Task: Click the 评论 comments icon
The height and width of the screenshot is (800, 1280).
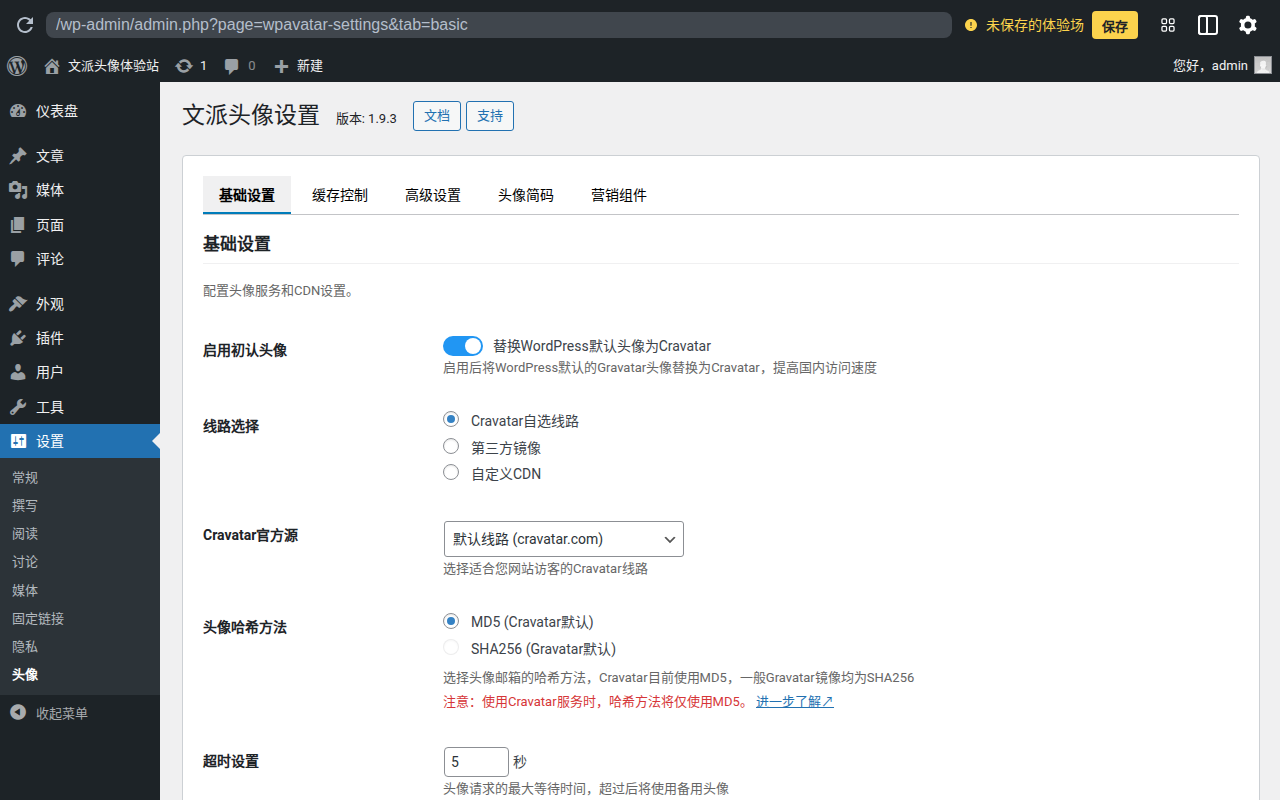Action: [x=20, y=258]
